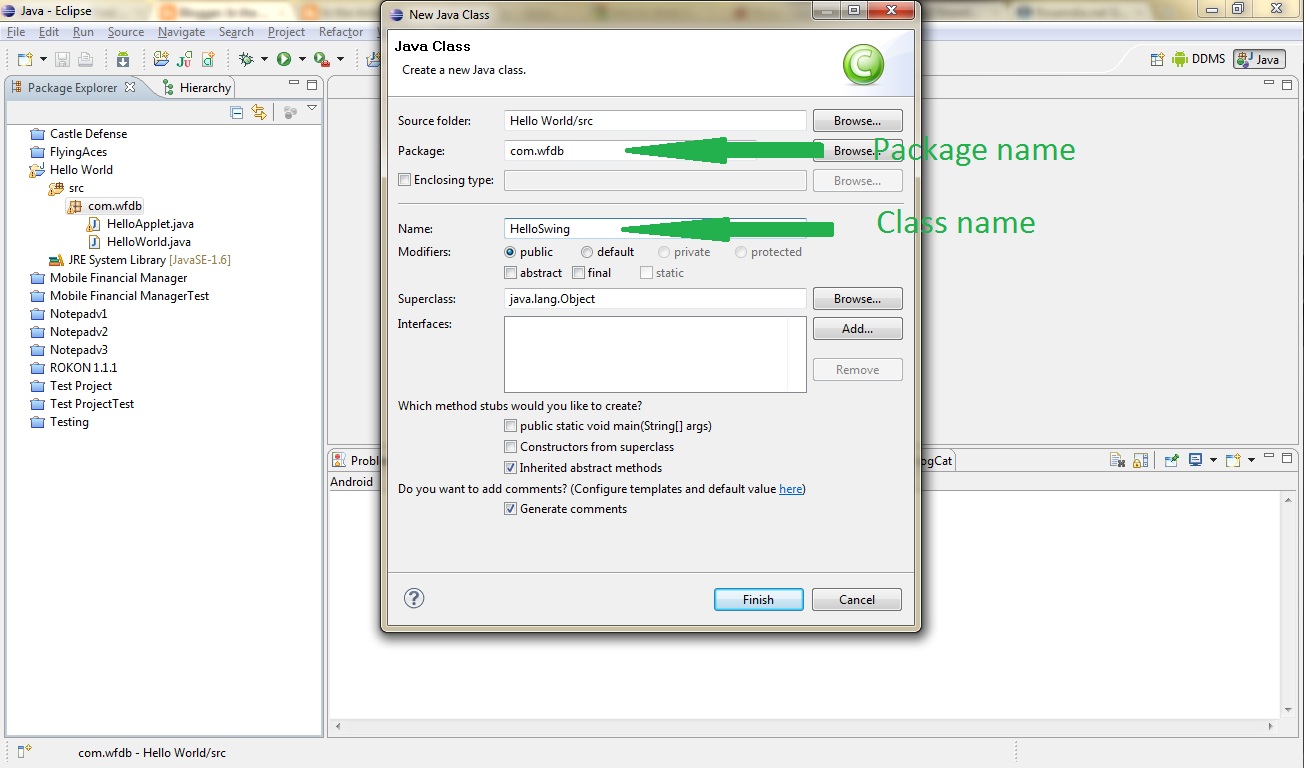Image resolution: width=1304 pixels, height=768 pixels.
Task: Enable public static void main stub
Action: coord(511,426)
